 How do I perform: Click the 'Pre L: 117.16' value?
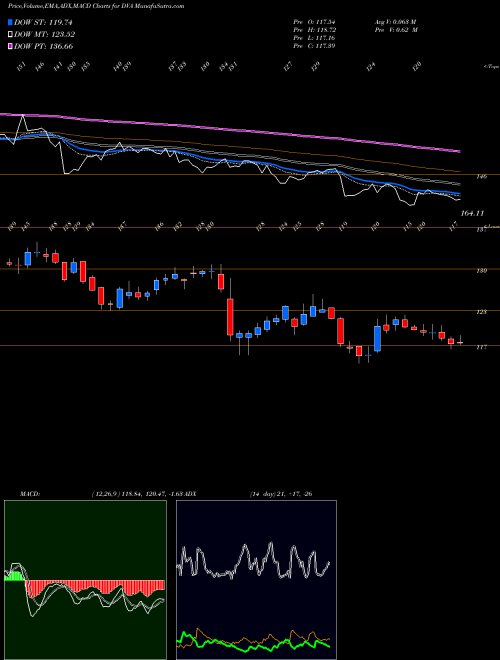click(x=314, y=38)
